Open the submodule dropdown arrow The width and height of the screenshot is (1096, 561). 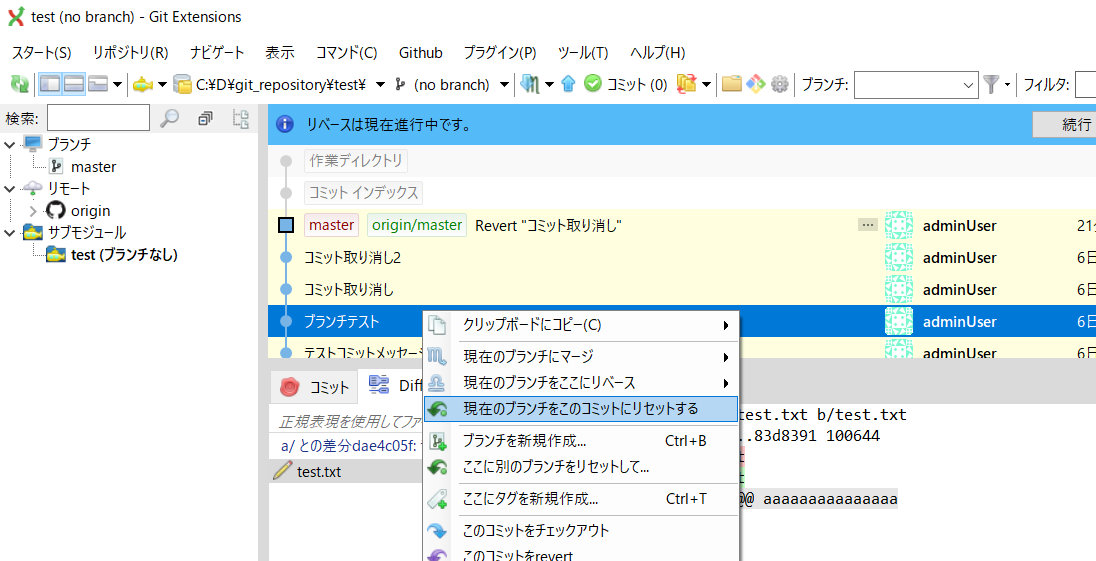coord(162,85)
